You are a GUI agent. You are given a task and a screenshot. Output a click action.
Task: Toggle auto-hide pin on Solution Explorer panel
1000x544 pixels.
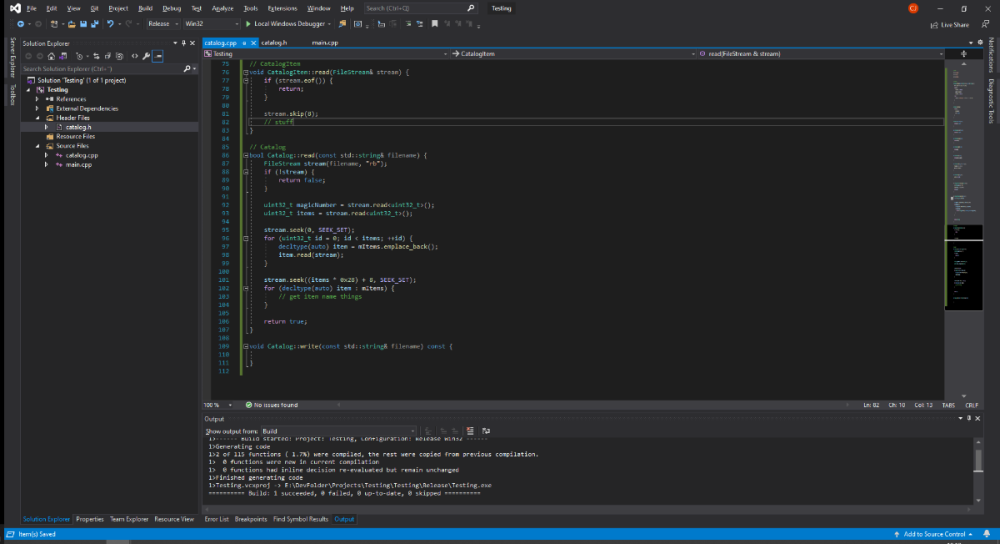(x=184, y=44)
